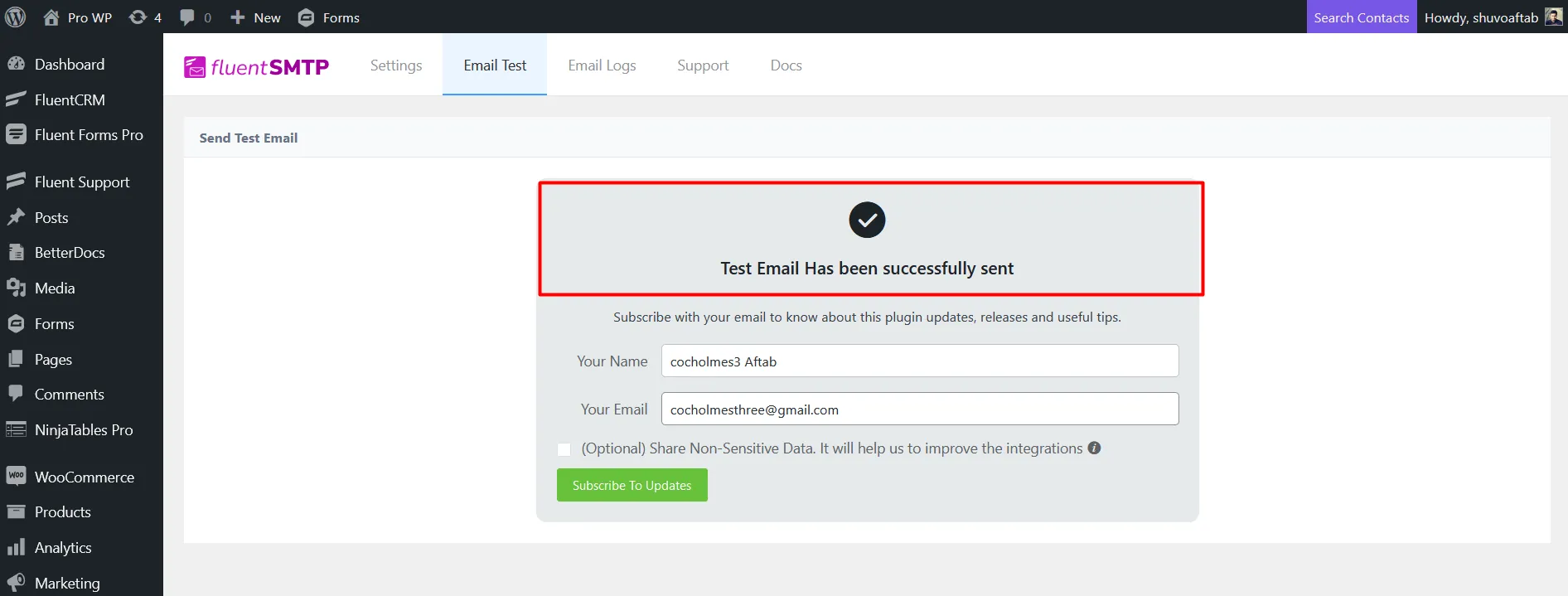Click the FluentCRM sidebar icon
This screenshot has height=596, width=1568.
(16, 99)
